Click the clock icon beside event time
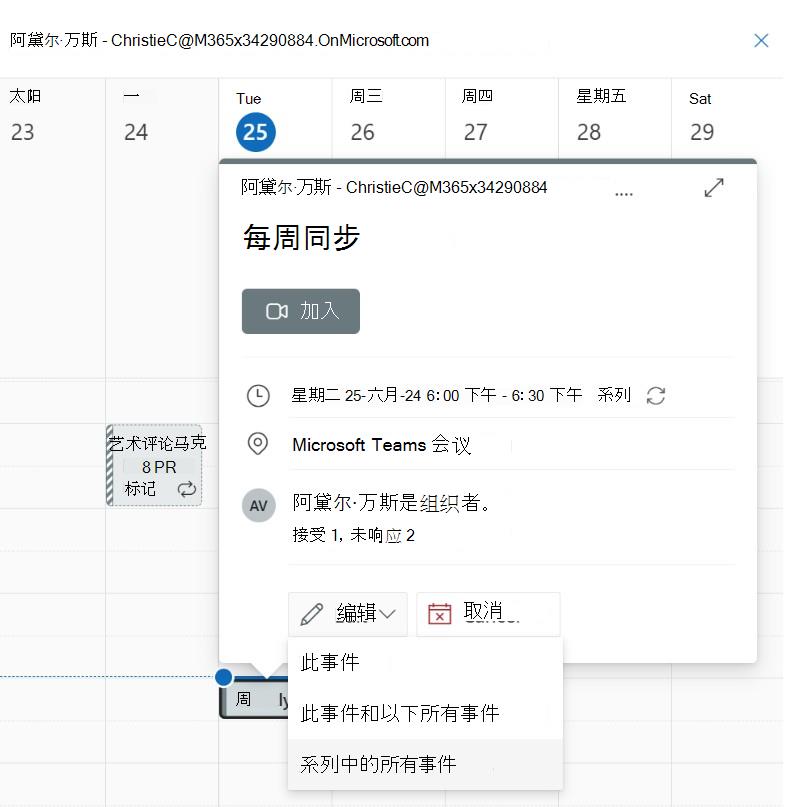Viewport: 795px width, 807px height. [x=258, y=396]
